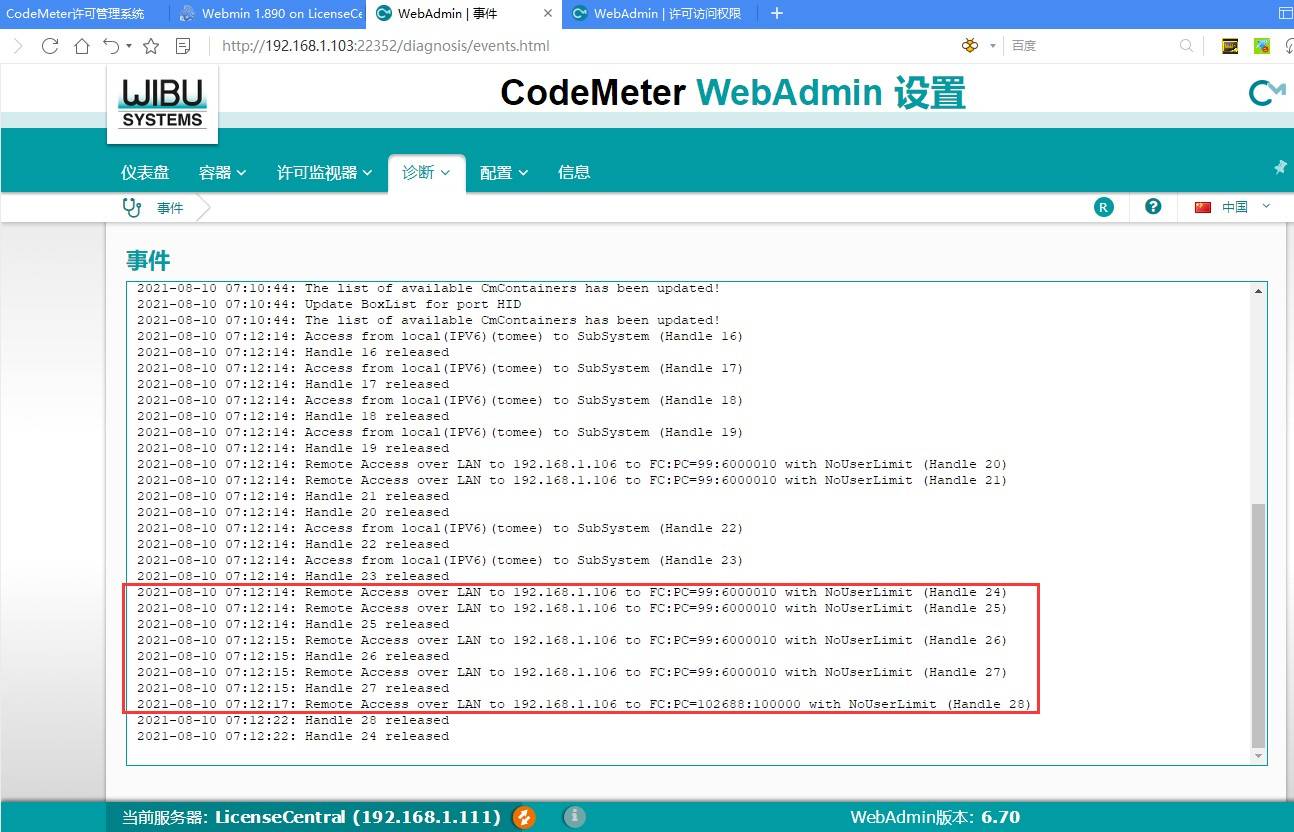Open the search engine dropdown arrow

click(x=993, y=46)
